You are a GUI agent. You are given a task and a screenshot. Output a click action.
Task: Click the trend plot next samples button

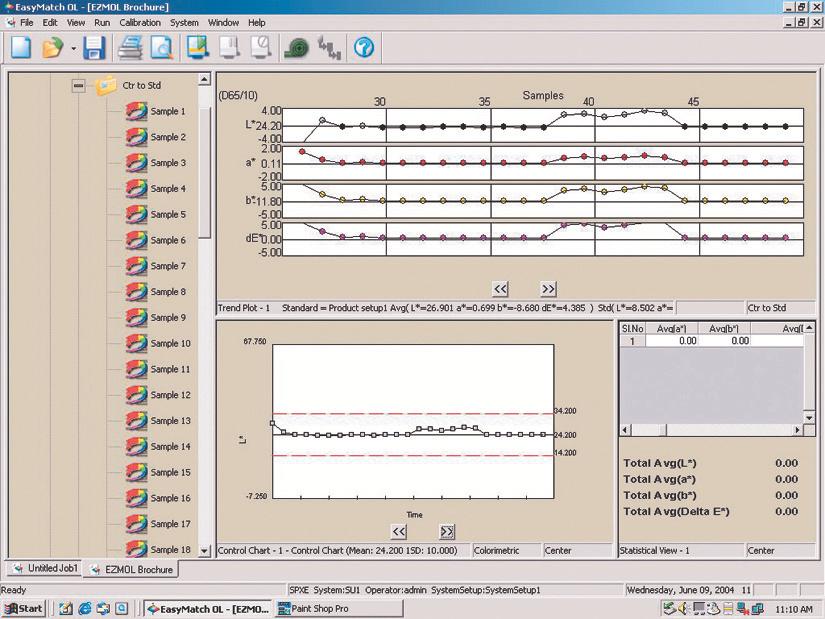tap(548, 289)
